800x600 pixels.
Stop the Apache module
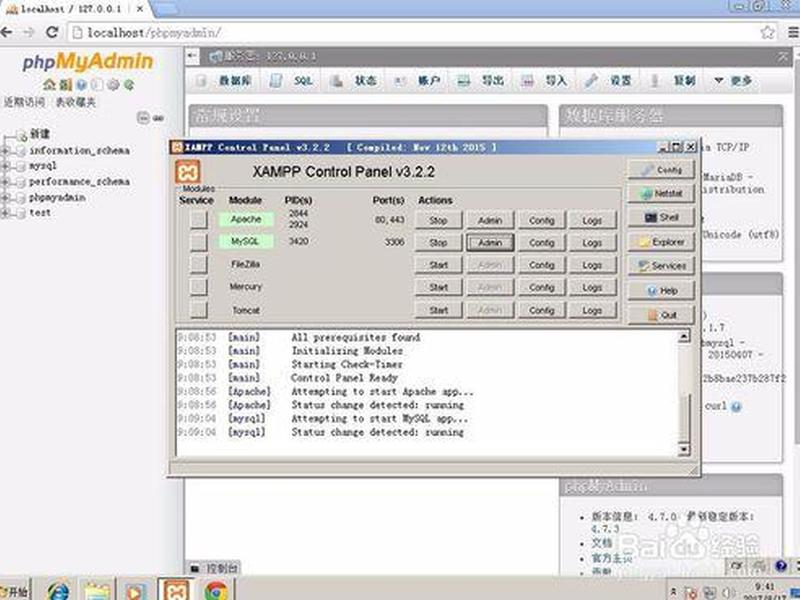tap(438, 220)
